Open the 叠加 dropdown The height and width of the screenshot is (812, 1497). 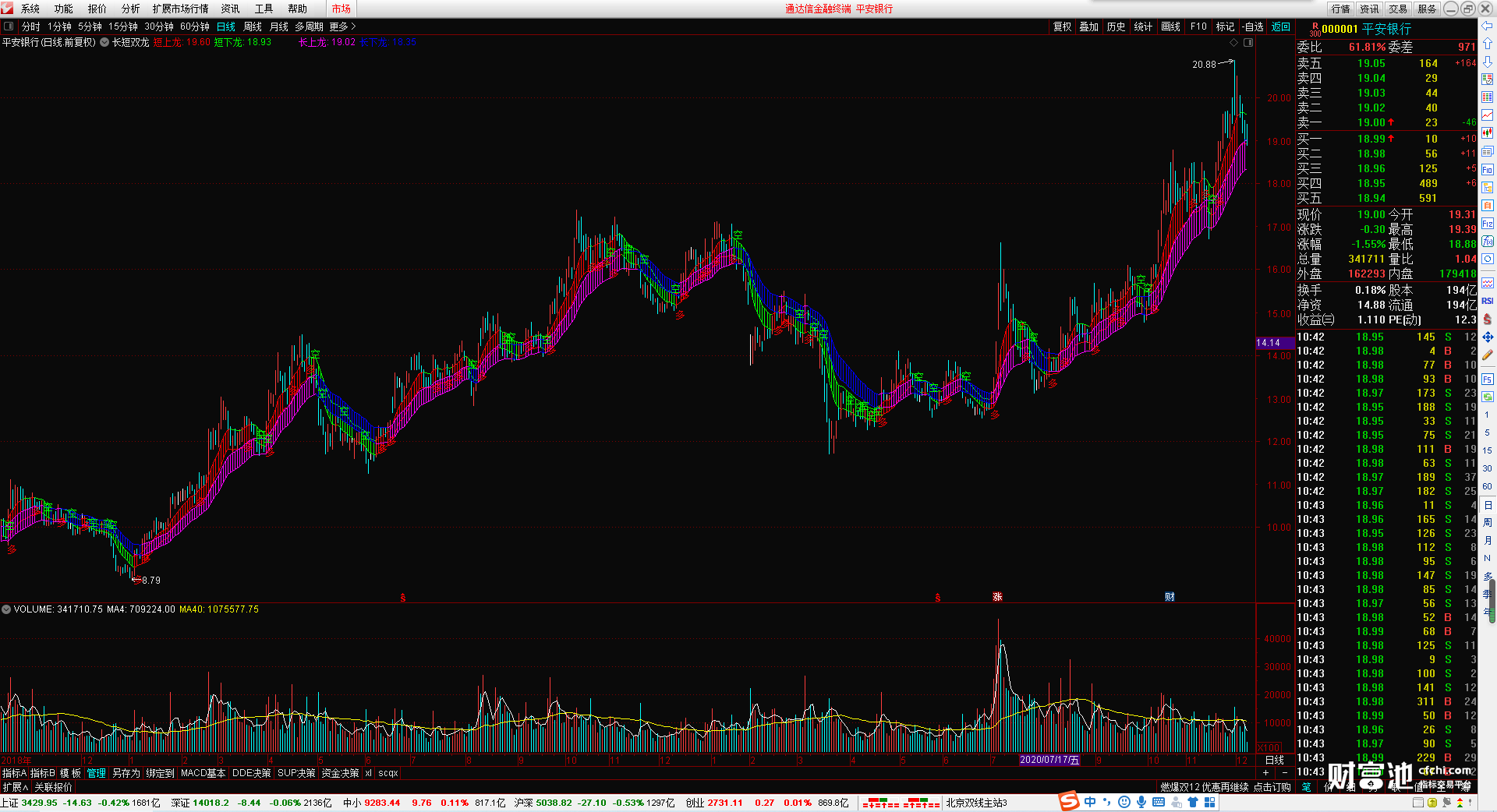pyautogui.click(x=1088, y=26)
